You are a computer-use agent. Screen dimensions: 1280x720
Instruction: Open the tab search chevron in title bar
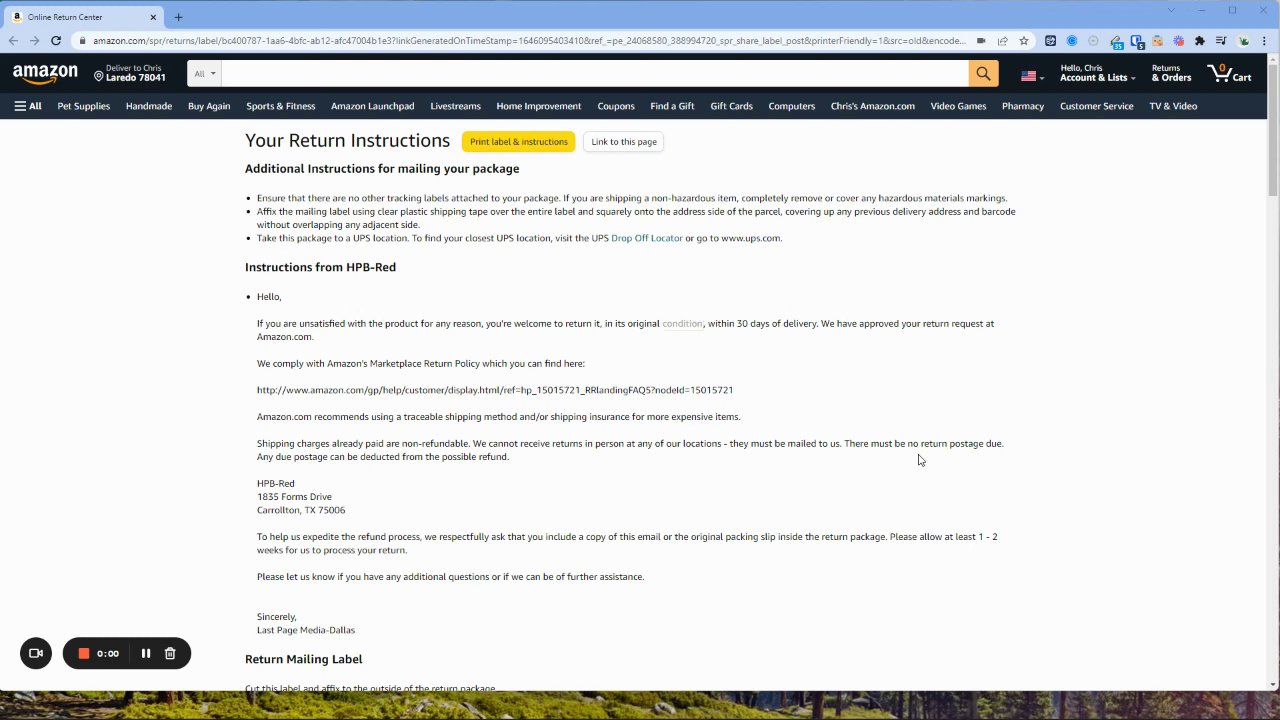1171,10
